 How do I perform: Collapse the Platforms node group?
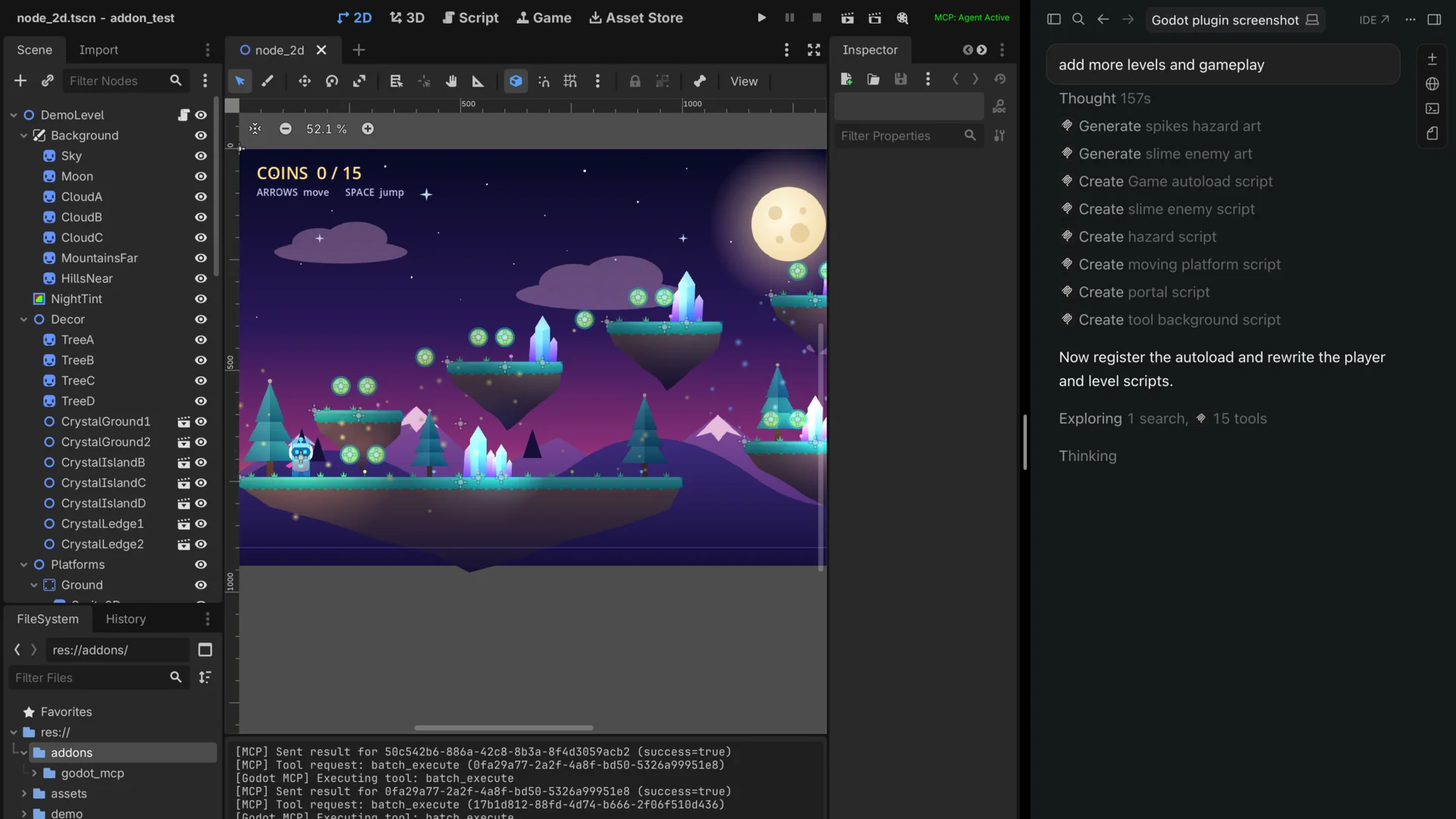[x=24, y=565]
